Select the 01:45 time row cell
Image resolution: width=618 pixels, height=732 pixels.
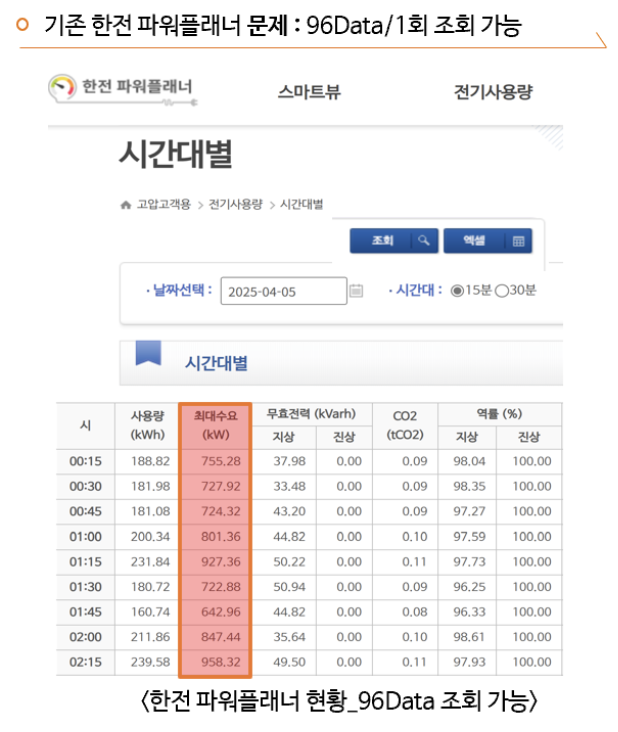pyautogui.click(x=85, y=612)
